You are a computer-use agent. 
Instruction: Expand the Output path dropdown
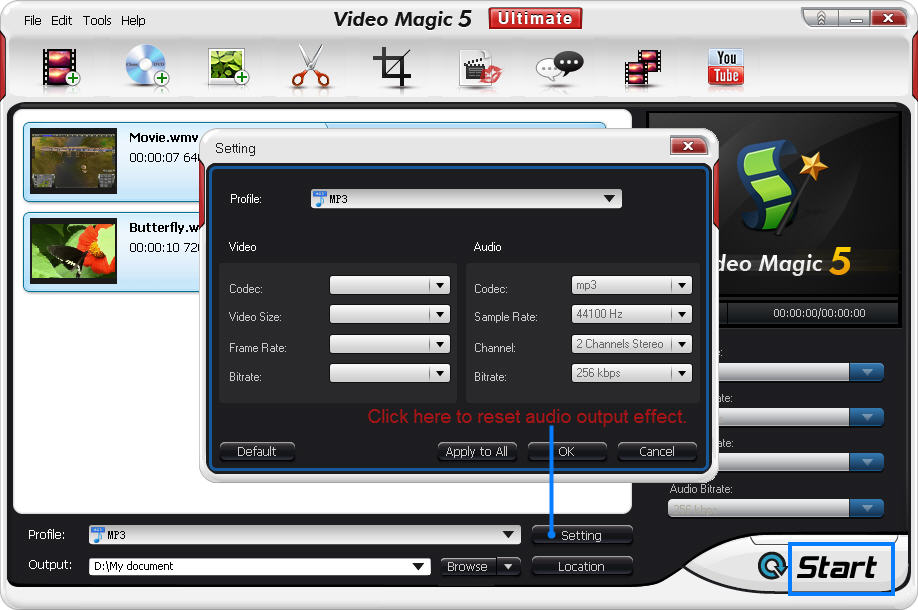click(x=418, y=566)
